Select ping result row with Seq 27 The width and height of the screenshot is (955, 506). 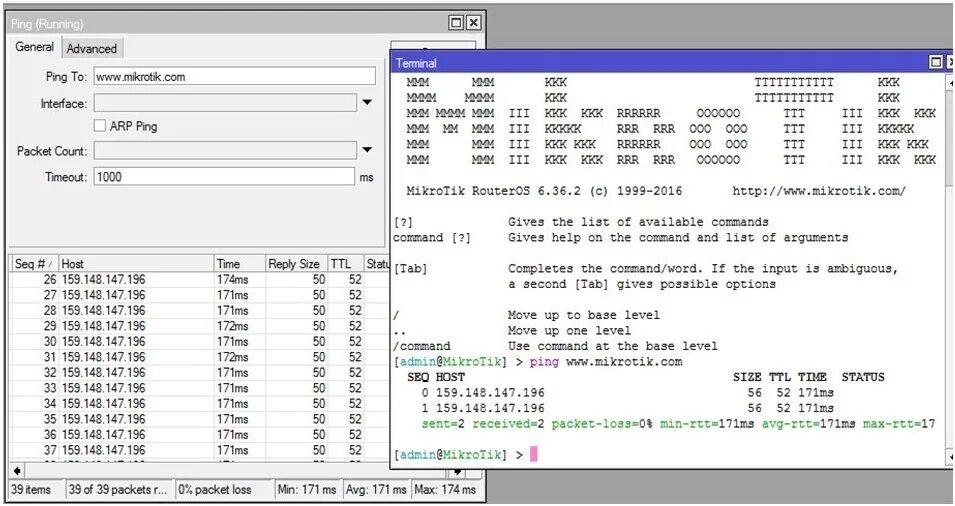200,295
